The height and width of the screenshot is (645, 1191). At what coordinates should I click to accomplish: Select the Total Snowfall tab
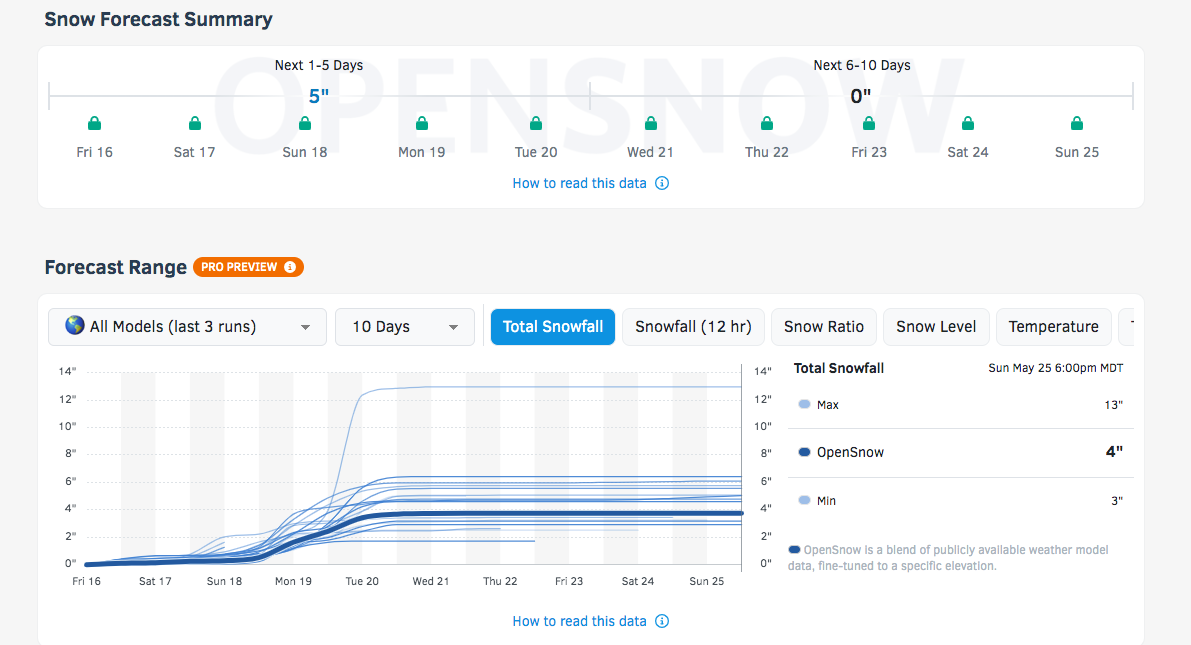pyautogui.click(x=553, y=327)
